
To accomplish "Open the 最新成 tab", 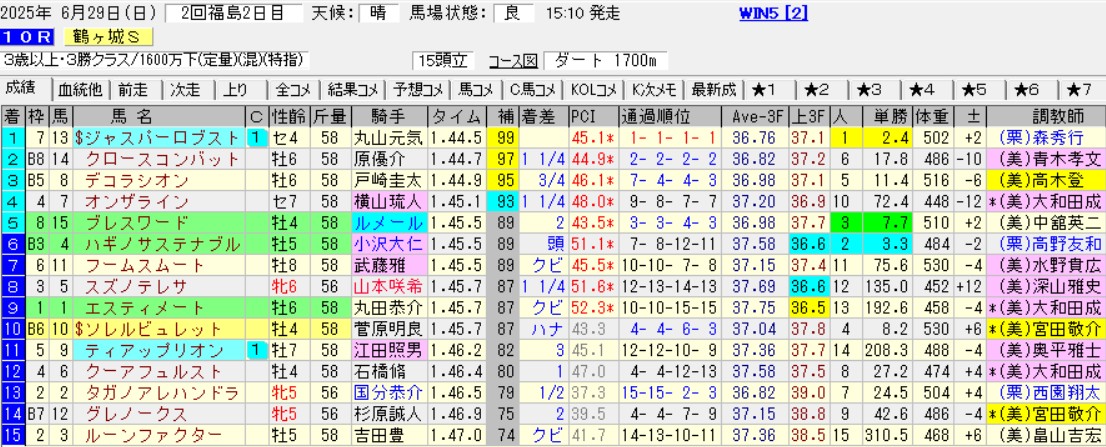I will (x=713, y=88).
